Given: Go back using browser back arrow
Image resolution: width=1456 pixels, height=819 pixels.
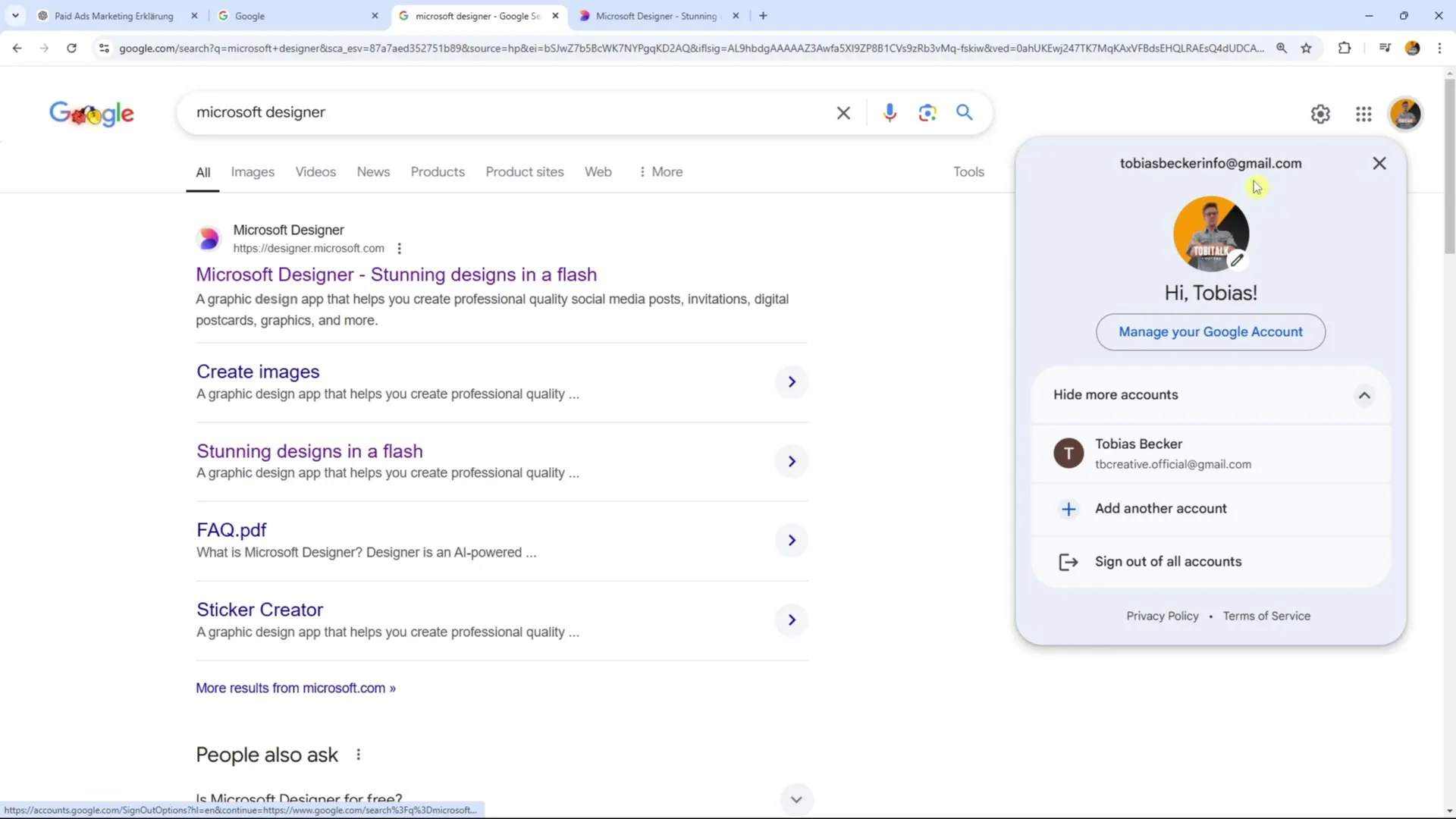Looking at the screenshot, I should click(x=17, y=48).
